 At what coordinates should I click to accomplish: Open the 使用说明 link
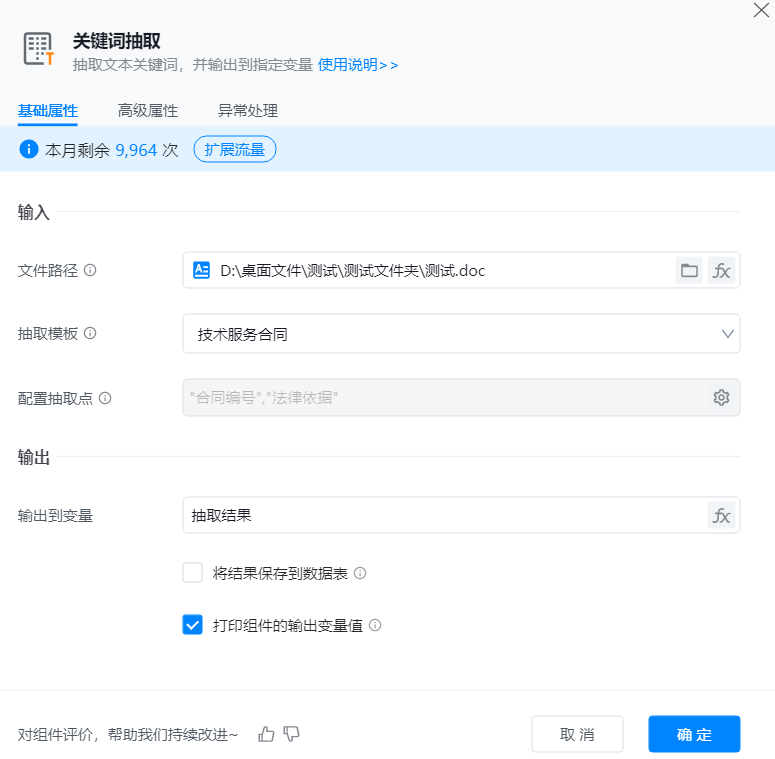point(357,65)
